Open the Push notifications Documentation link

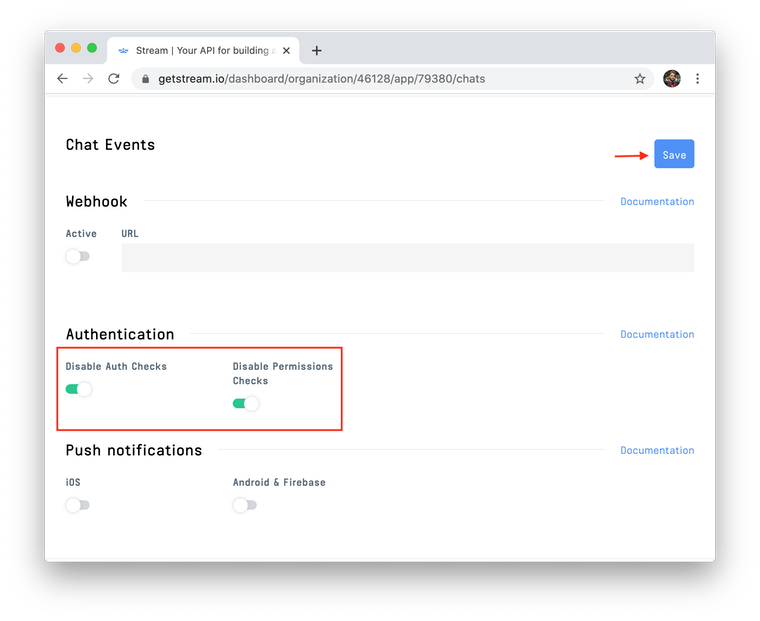[x=657, y=450]
